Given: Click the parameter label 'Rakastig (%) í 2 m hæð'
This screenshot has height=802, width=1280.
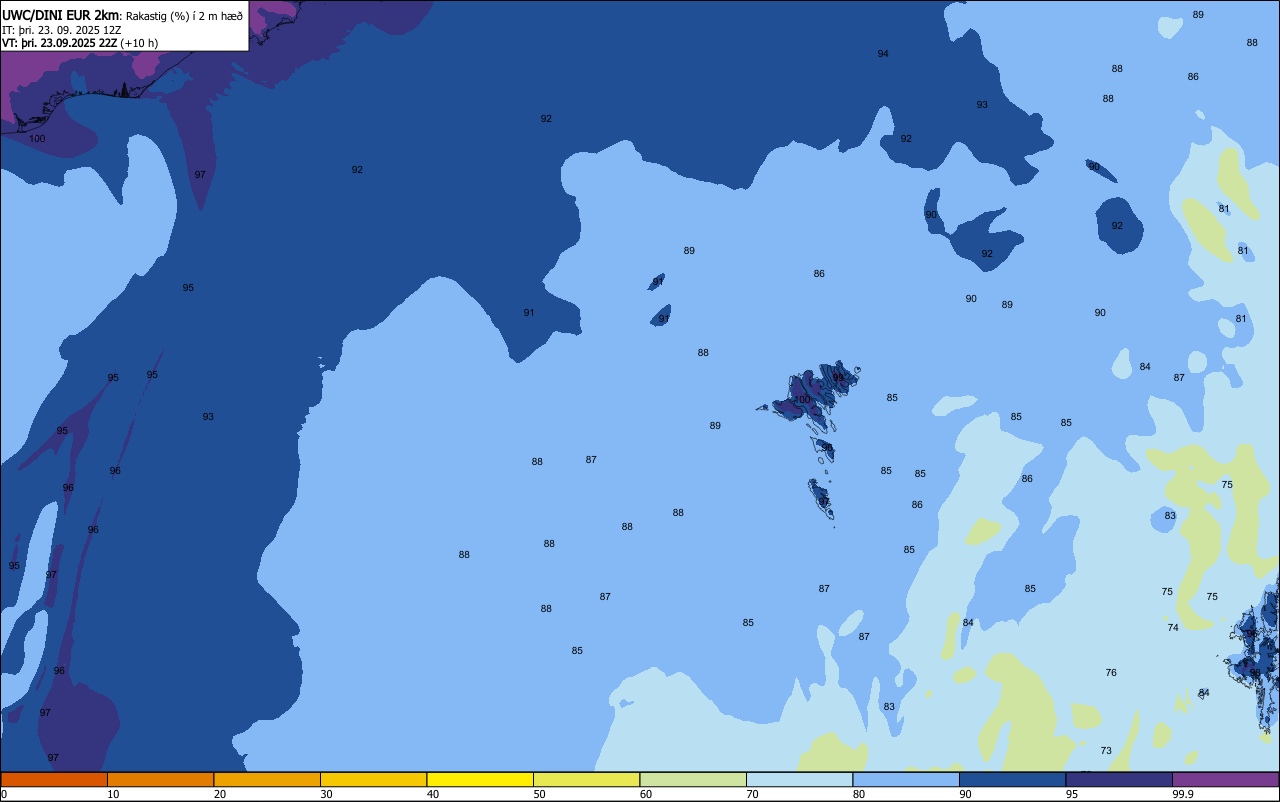Looking at the screenshot, I should coord(184,16).
